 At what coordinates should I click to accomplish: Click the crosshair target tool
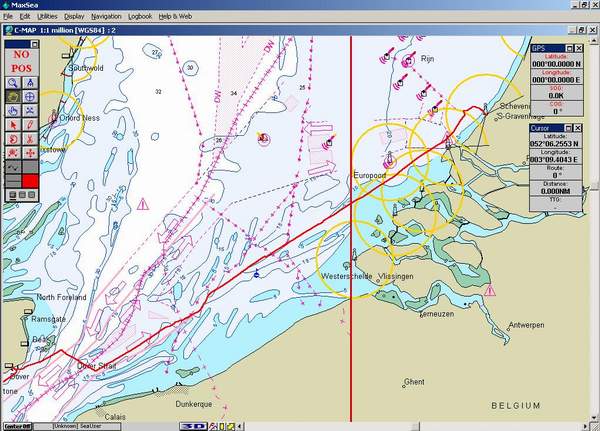tap(29, 97)
